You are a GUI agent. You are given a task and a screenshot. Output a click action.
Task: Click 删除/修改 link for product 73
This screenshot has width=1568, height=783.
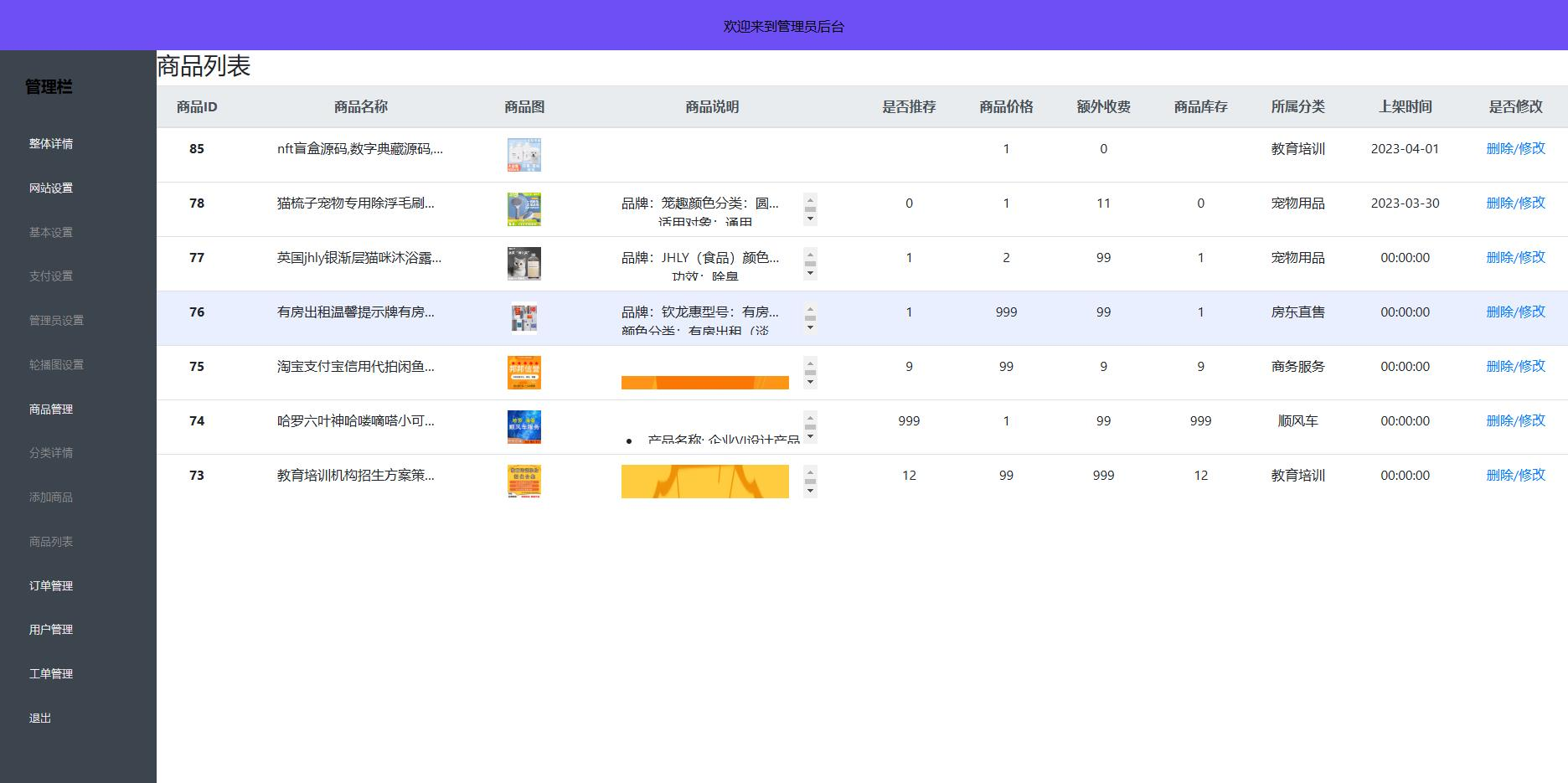click(1515, 475)
